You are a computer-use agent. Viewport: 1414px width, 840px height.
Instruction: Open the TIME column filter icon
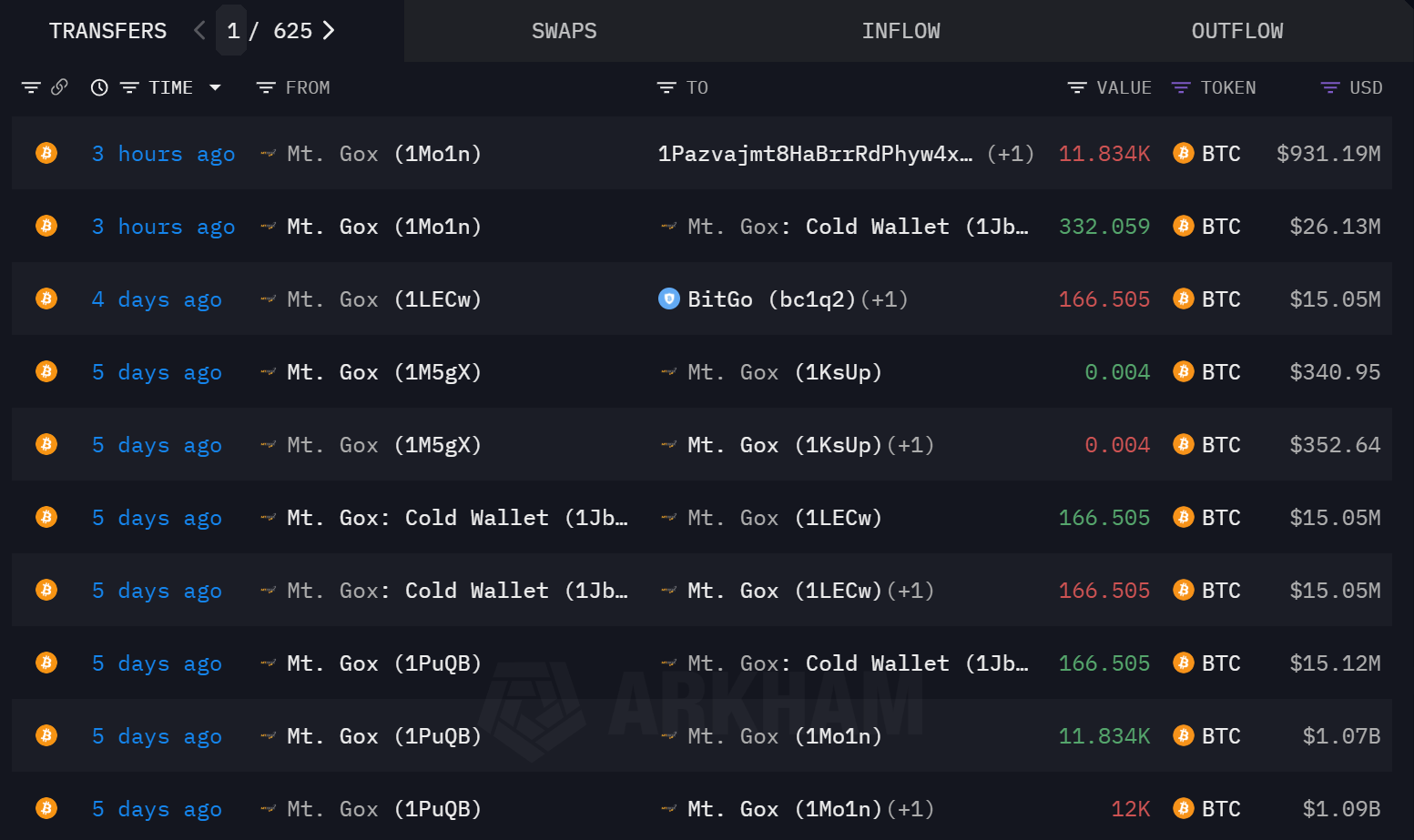129,87
